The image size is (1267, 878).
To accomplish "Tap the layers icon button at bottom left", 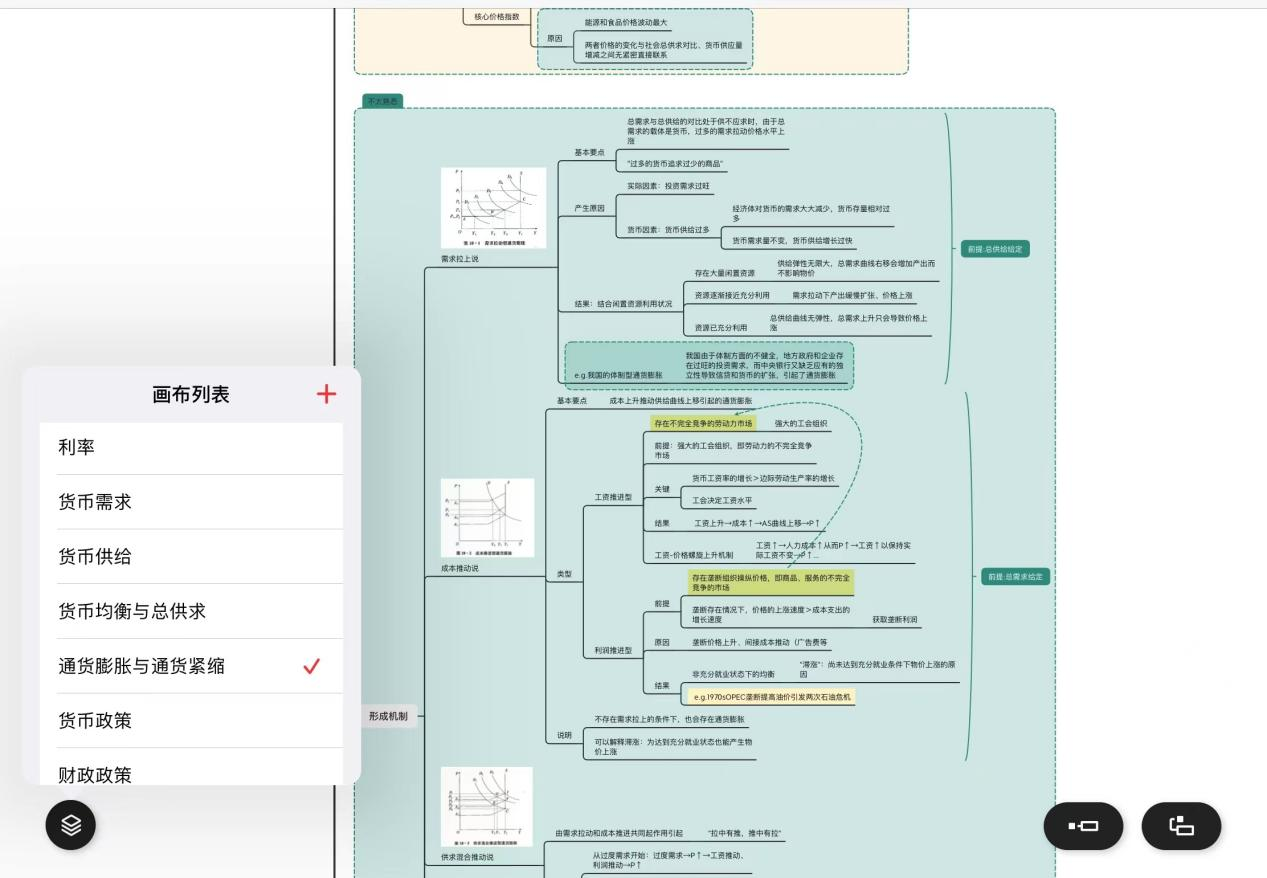I will 70,825.
